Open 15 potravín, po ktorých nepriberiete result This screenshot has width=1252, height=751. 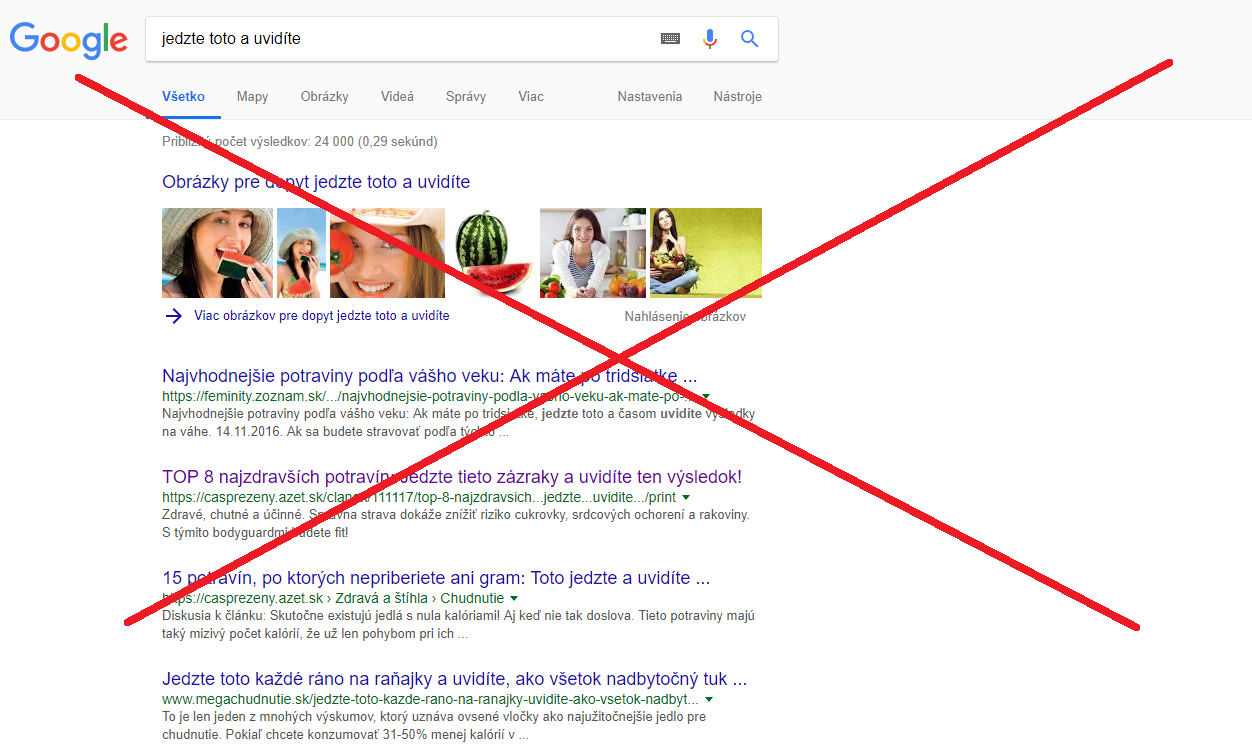point(436,578)
